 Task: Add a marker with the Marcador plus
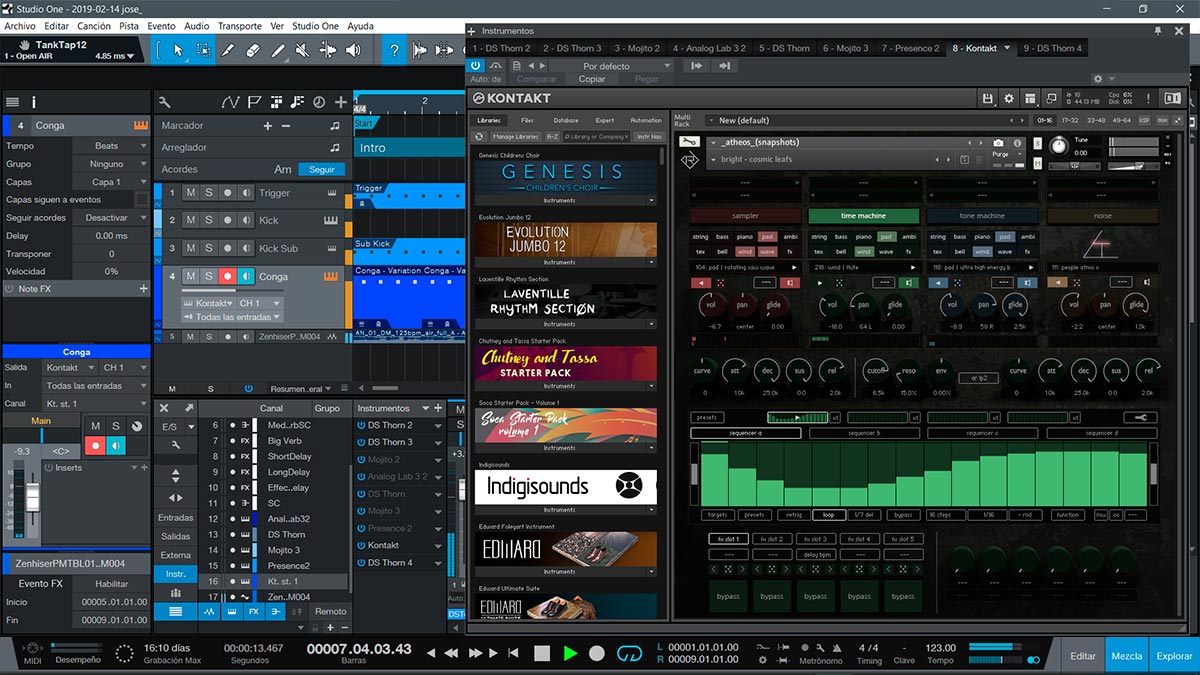[267, 126]
